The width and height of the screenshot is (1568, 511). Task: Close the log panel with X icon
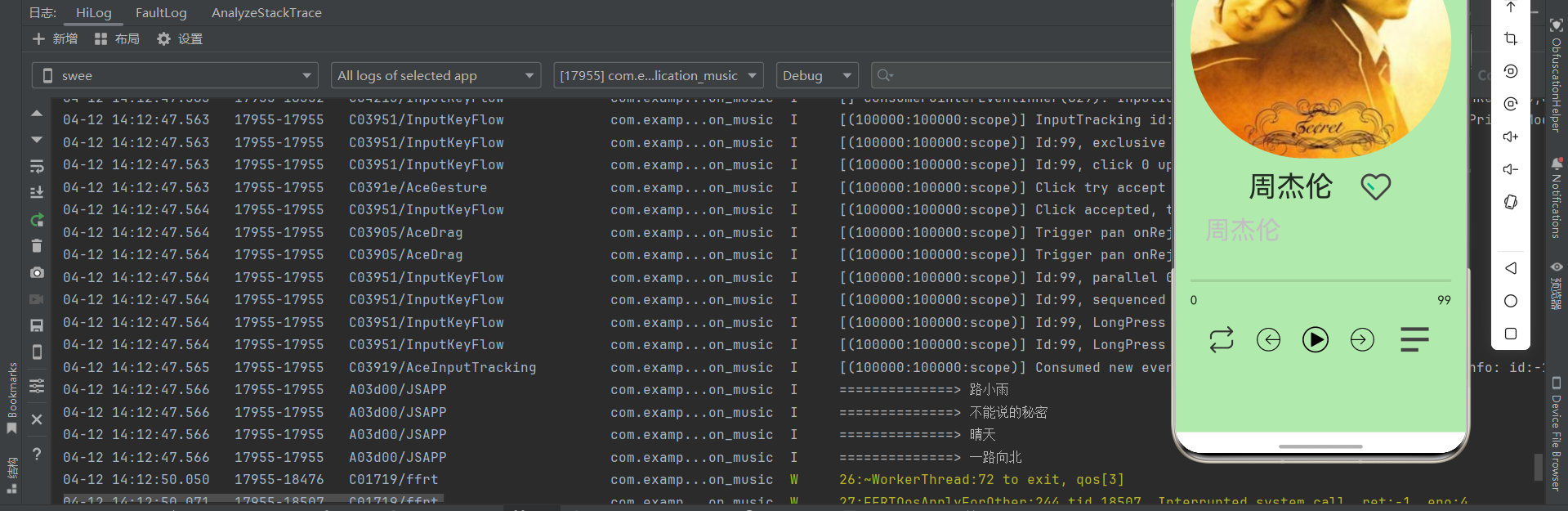pos(37,419)
